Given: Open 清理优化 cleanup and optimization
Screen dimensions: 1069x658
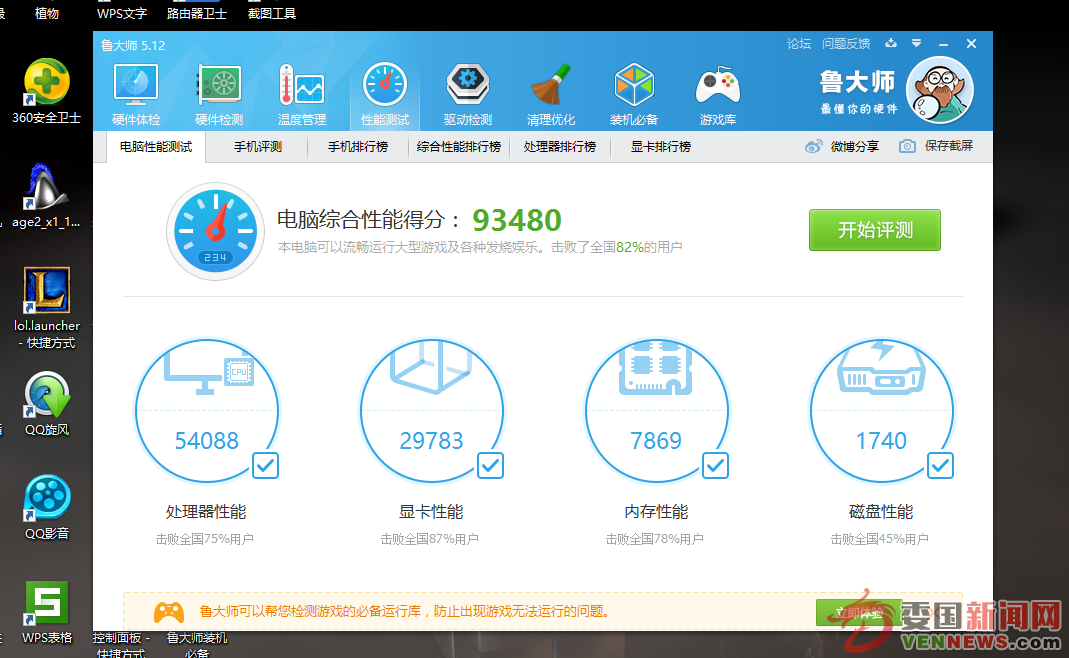Looking at the screenshot, I should 551,95.
